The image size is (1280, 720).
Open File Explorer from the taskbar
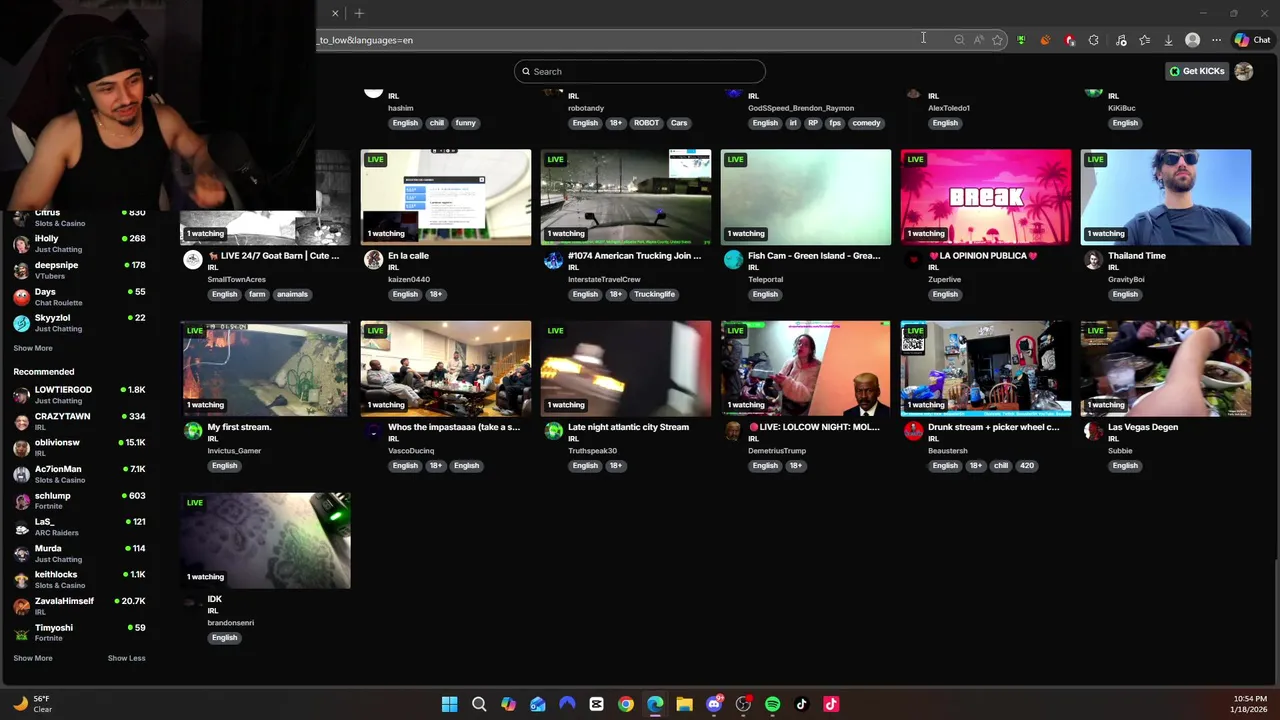pos(684,704)
